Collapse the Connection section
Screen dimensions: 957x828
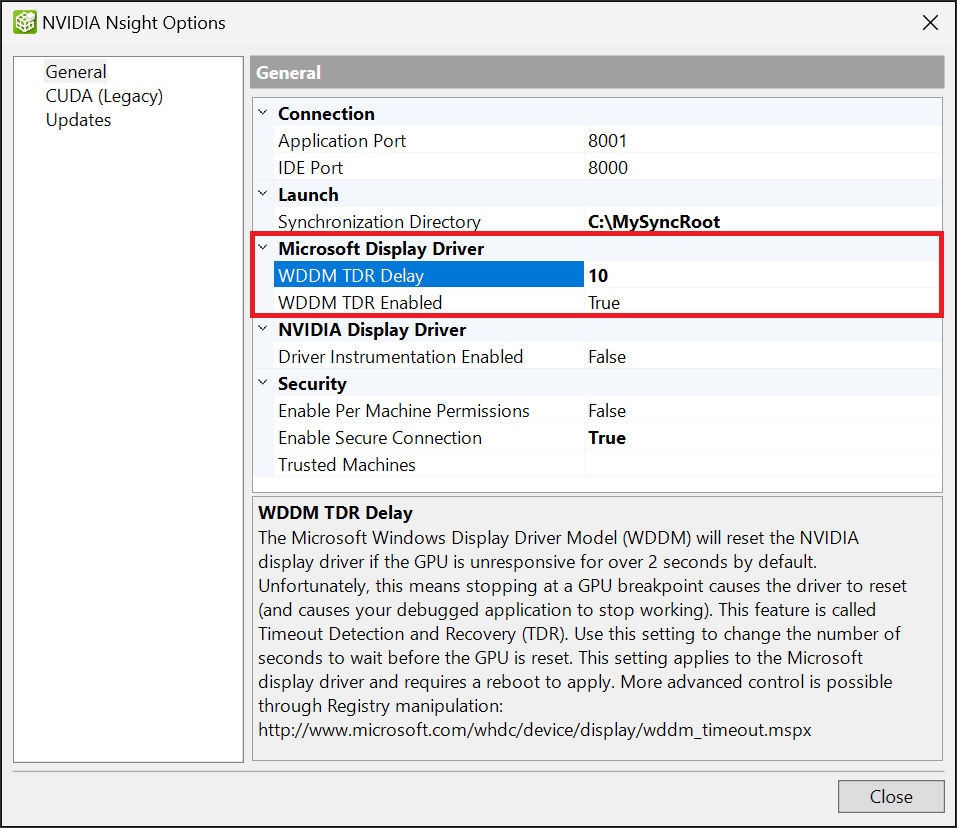click(263, 113)
